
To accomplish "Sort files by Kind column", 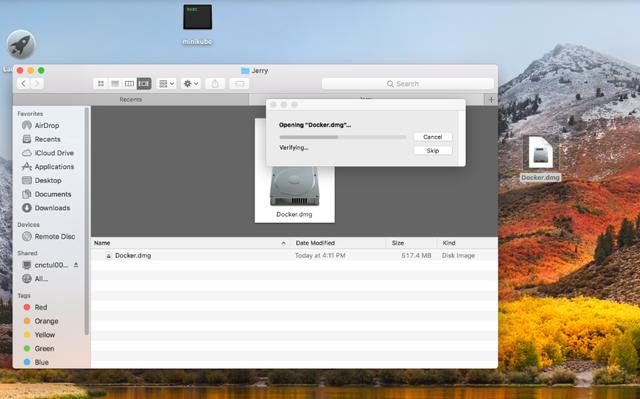I will [467, 243].
